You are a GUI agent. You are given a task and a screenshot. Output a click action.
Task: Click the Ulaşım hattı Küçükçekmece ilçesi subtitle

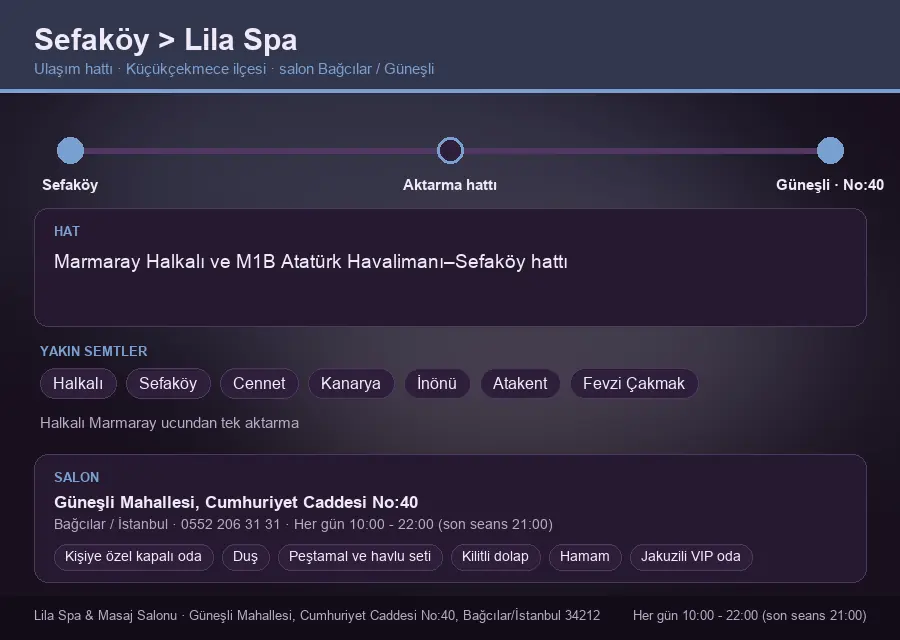(234, 69)
